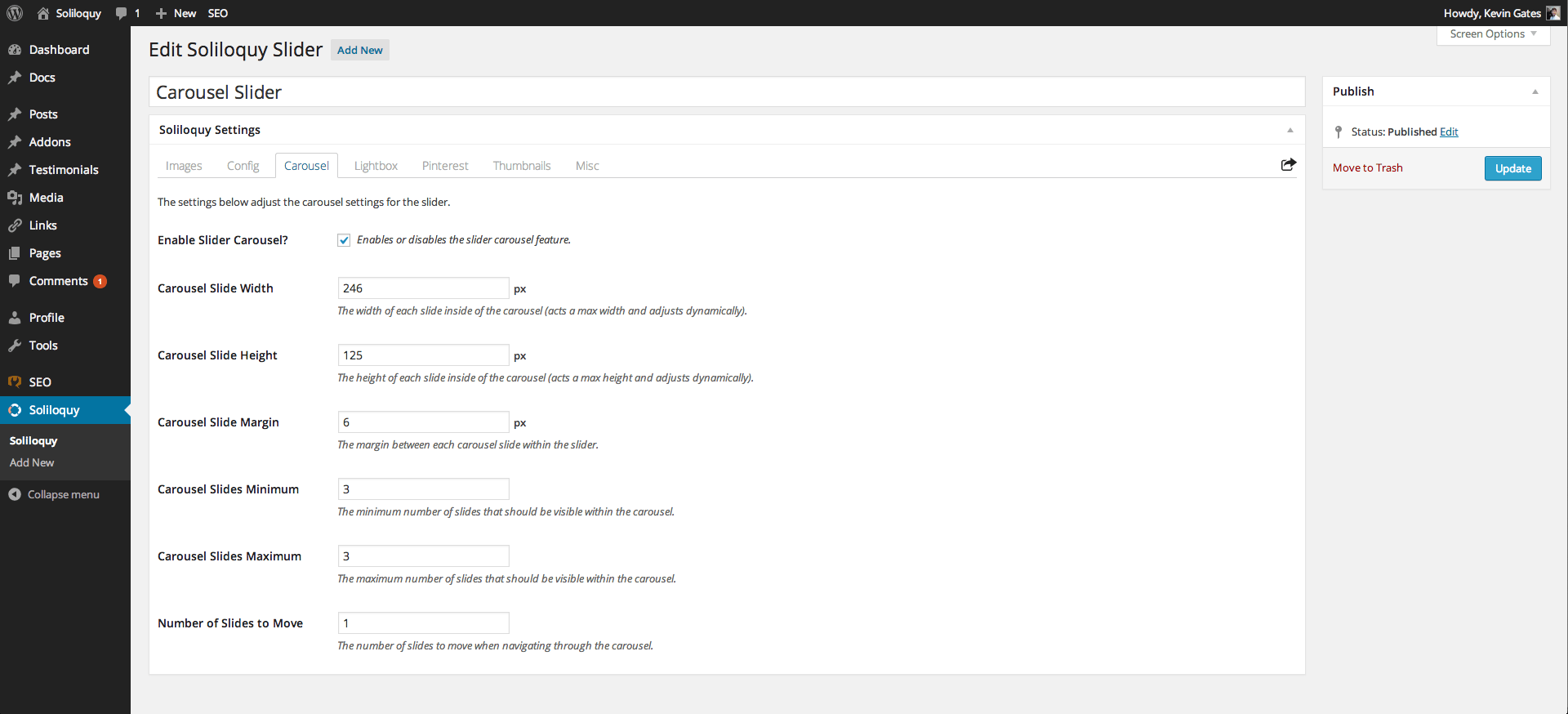
Task: Click the Comments speech bubble sidebar icon
Action: [x=15, y=281]
